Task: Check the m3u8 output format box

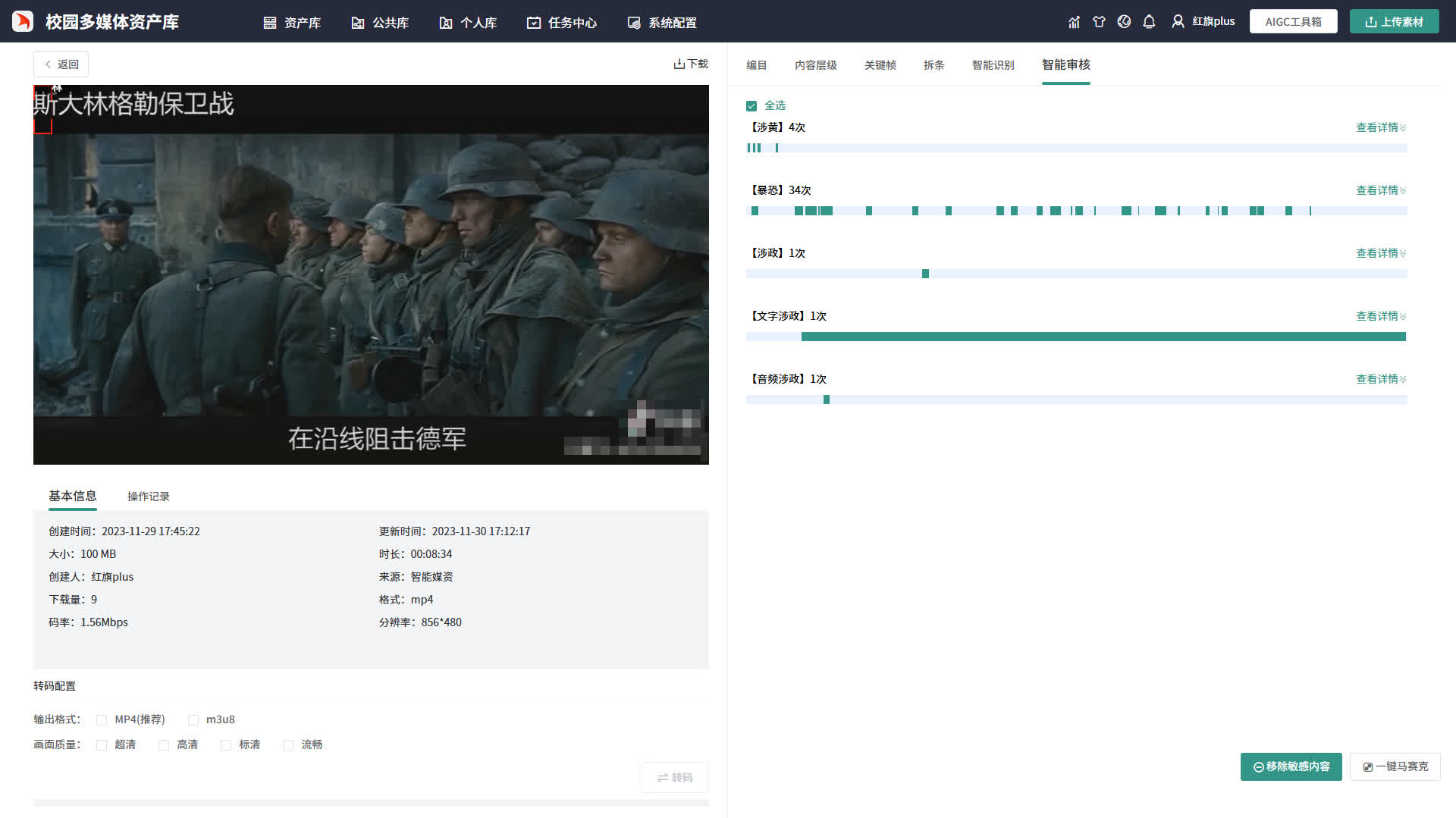Action: [x=193, y=720]
